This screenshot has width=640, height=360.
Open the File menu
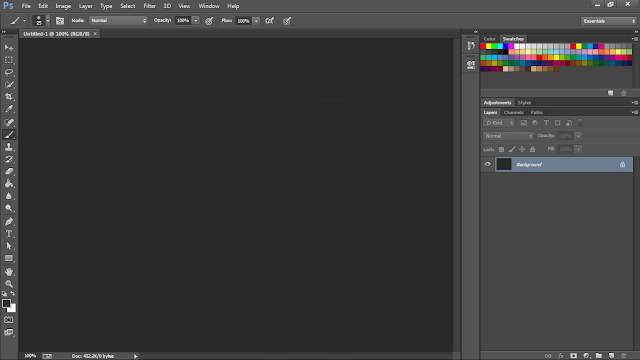(x=26, y=6)
